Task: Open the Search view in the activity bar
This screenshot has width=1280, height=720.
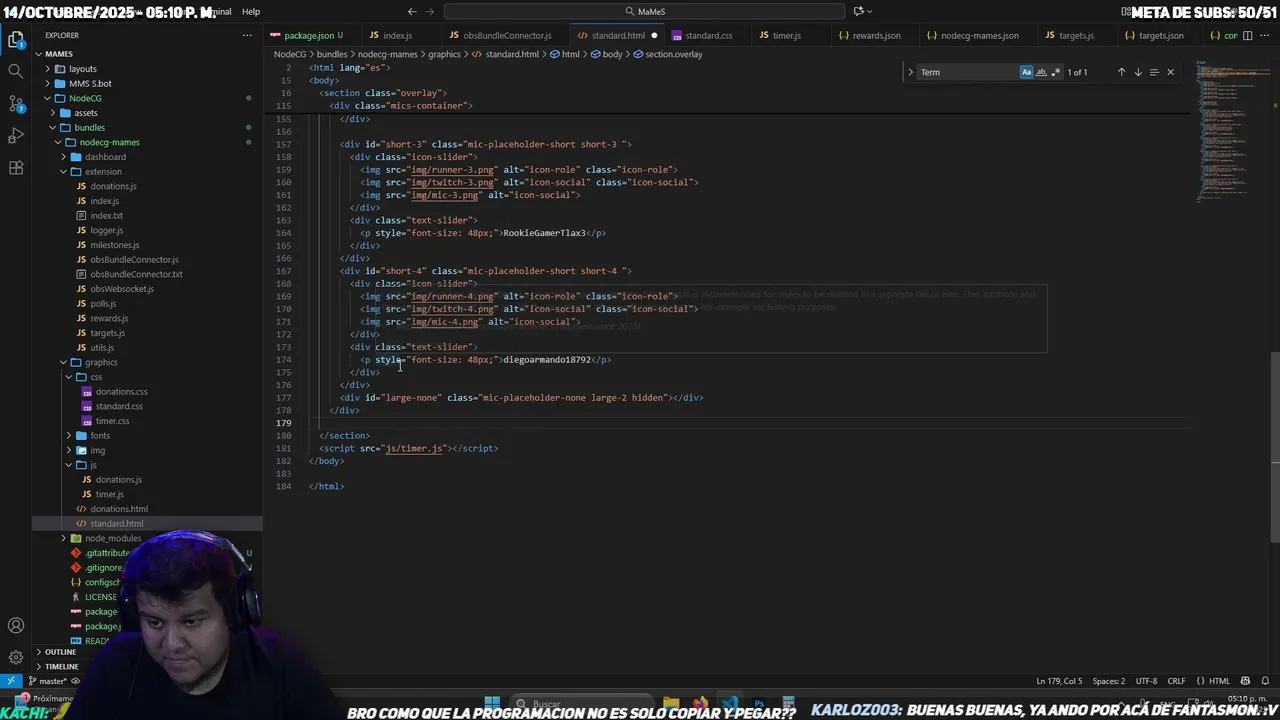Action: point(16,72)
